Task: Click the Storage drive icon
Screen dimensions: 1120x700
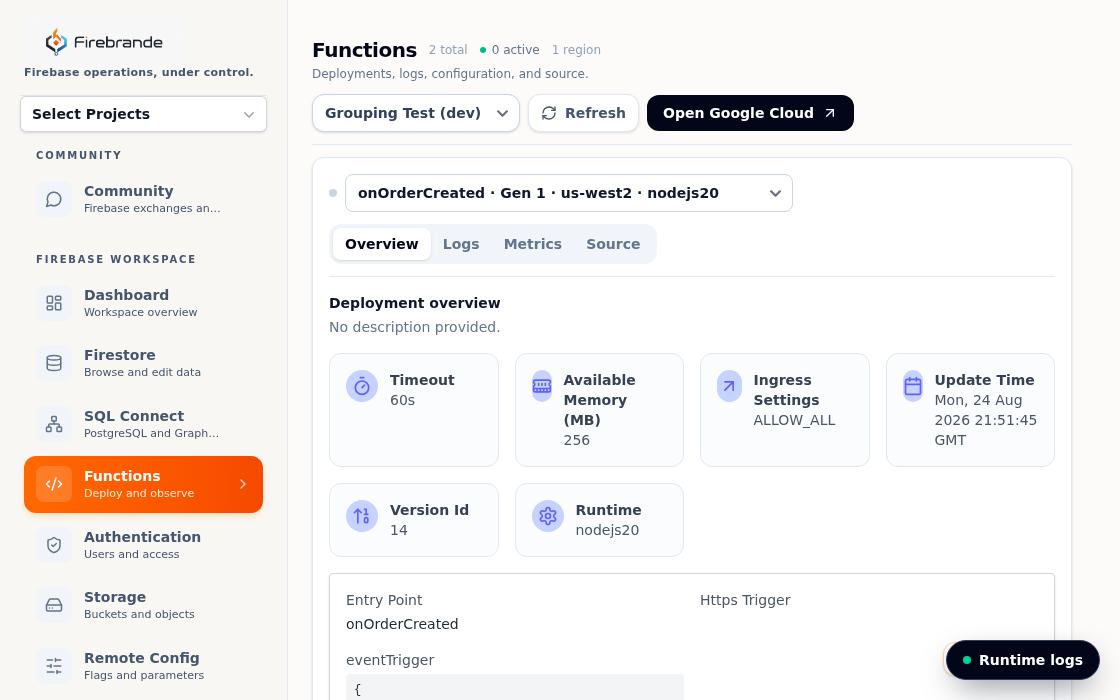Action: [54, 606]
